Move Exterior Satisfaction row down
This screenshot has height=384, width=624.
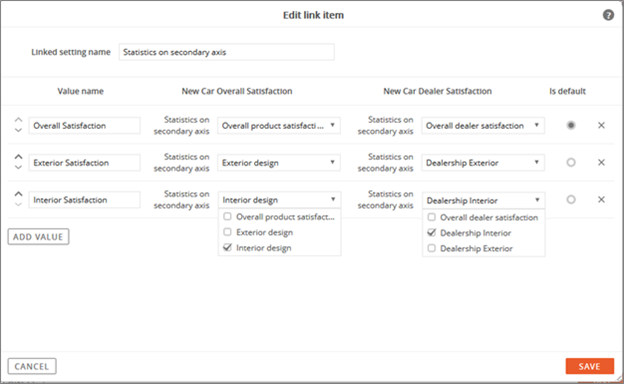click(x=18, y=167)
